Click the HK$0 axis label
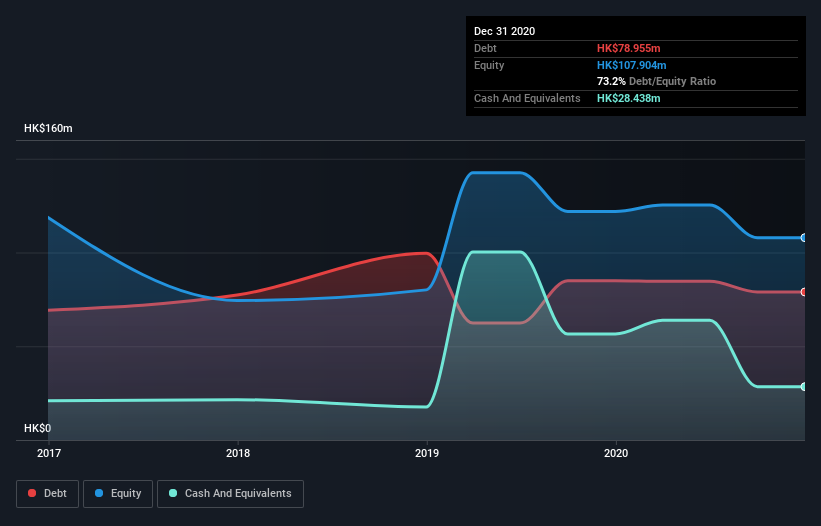The width and height of the screenshot is (821, 526). tap(38, 428)
